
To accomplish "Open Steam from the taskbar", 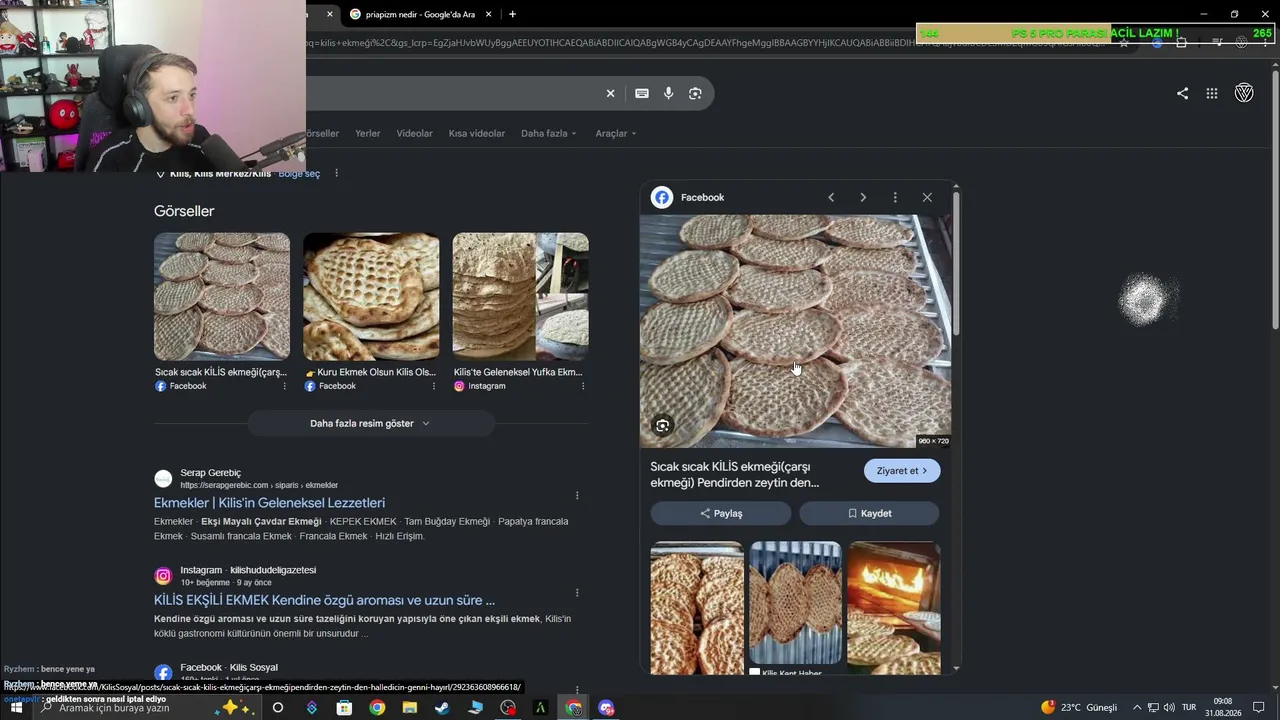I will click(442, 708).
